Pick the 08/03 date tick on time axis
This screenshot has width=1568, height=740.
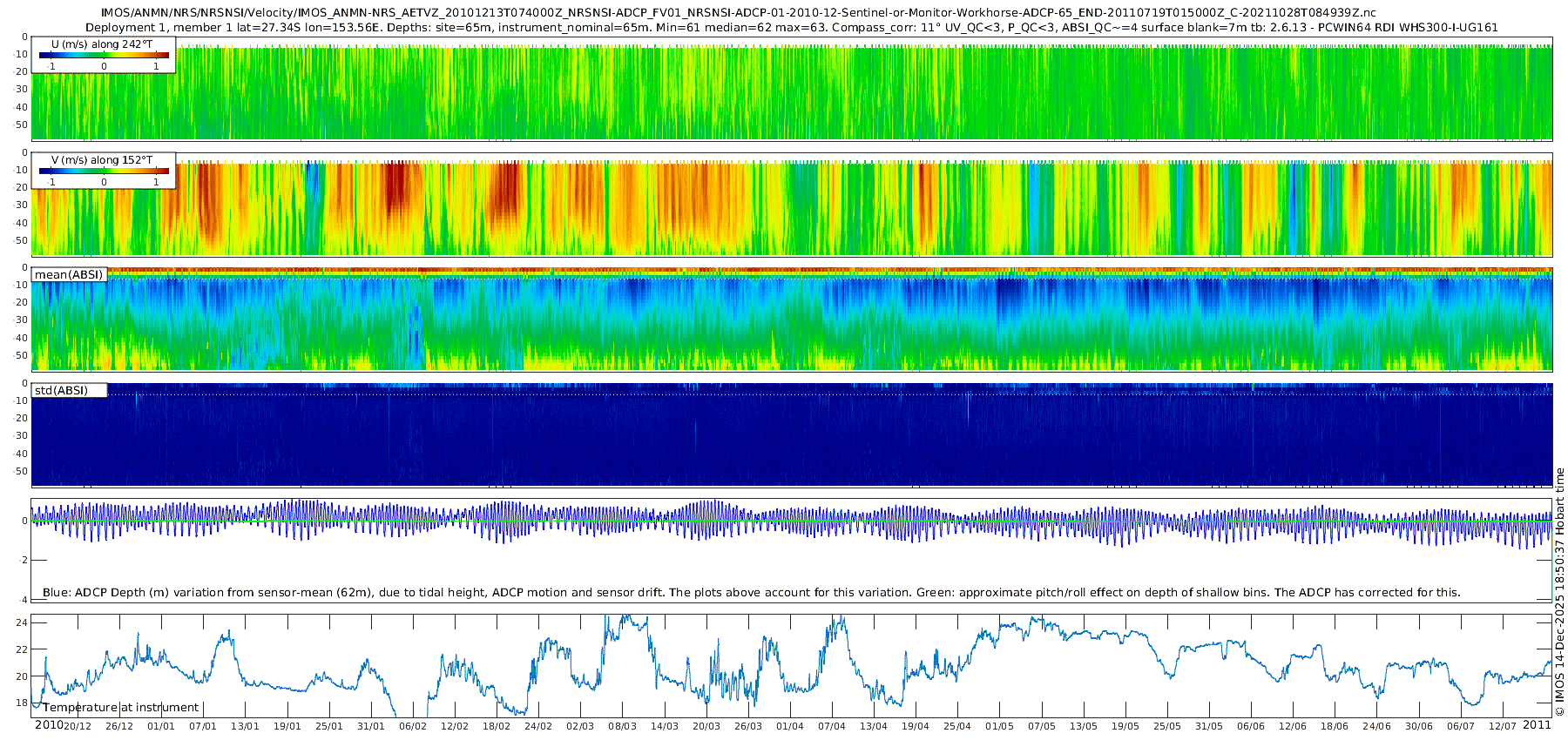pos(622,726)
